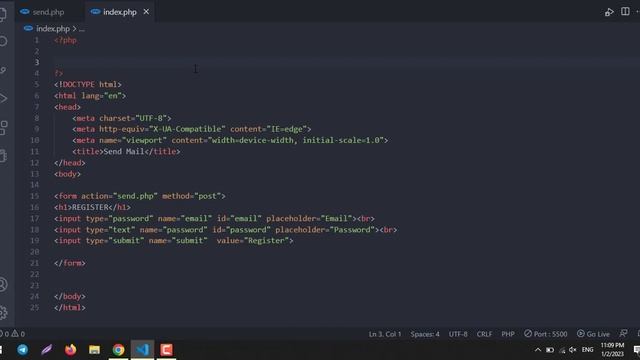Click the email input line 17
Image resolution: width=640 pixels, height=360 pixels.
214,218
